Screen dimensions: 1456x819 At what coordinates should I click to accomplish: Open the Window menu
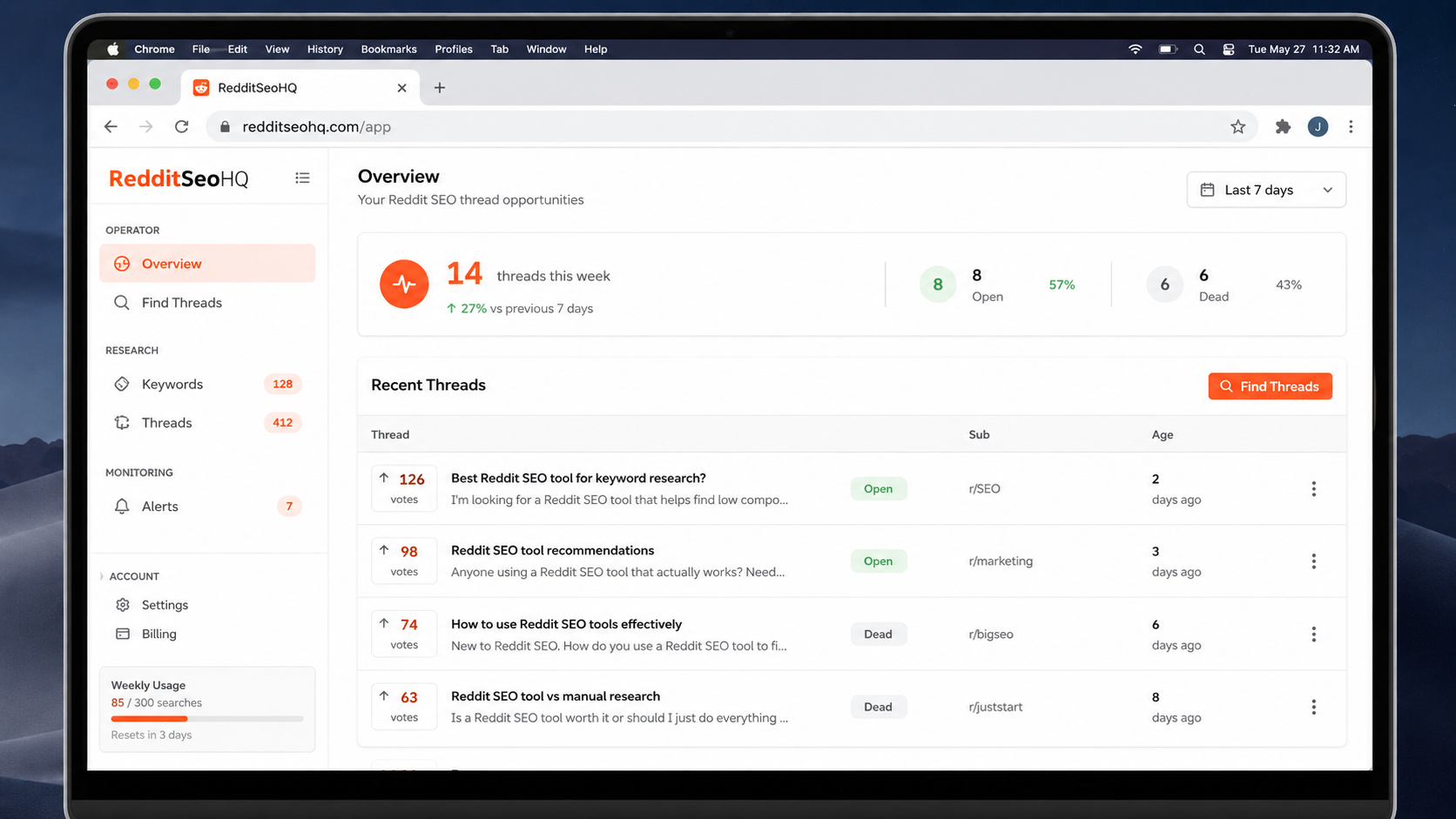546,50
